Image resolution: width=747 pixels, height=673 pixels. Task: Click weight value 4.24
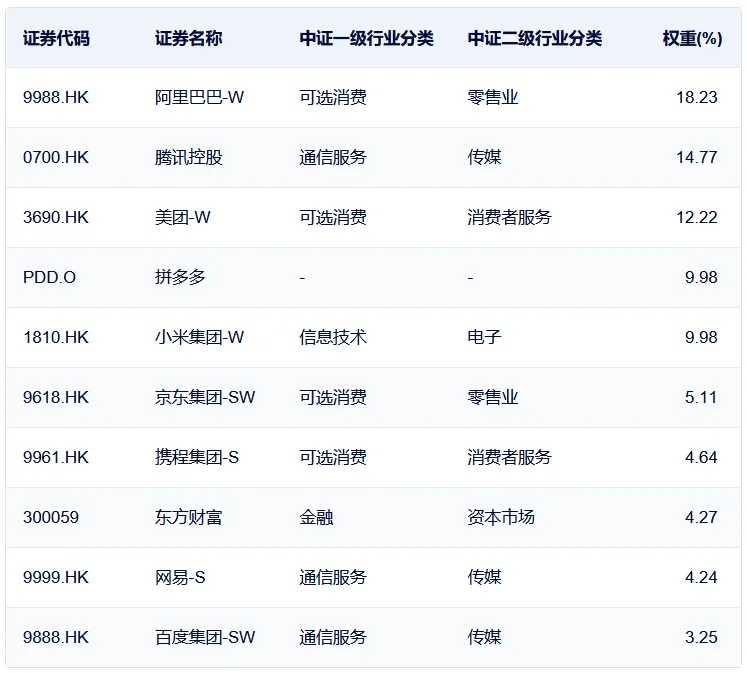pyautogui.click(x=701, y=578)
